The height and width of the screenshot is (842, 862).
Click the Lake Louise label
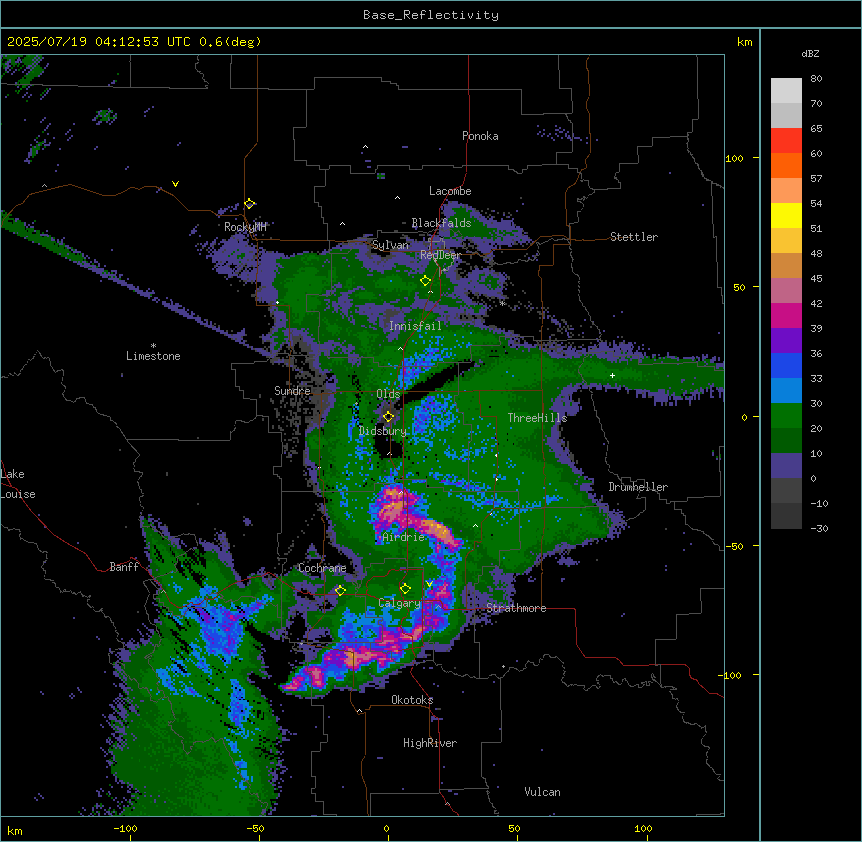pos(18,484)
